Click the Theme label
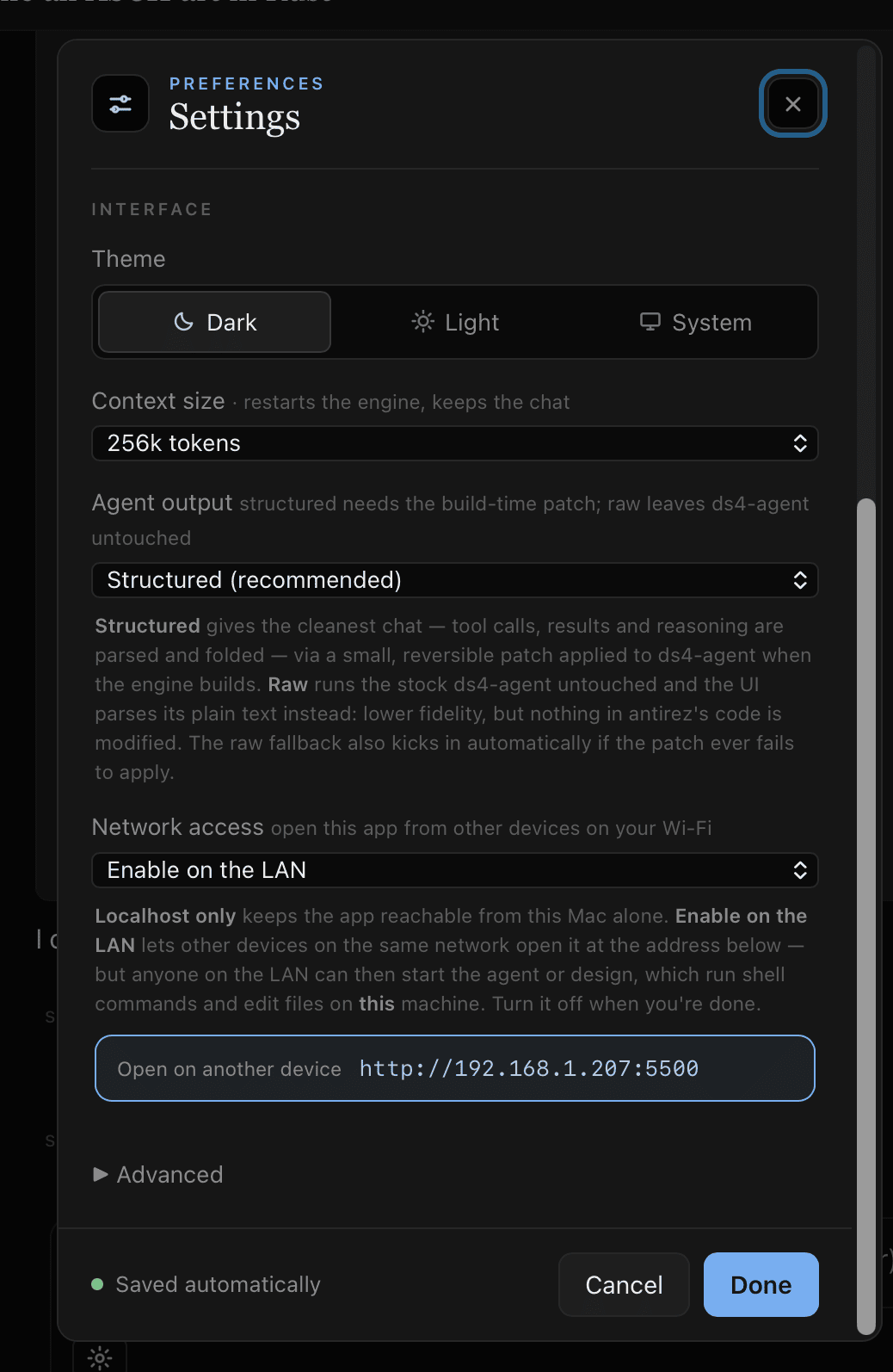The image size is (893, 1372). click(128, 259)
